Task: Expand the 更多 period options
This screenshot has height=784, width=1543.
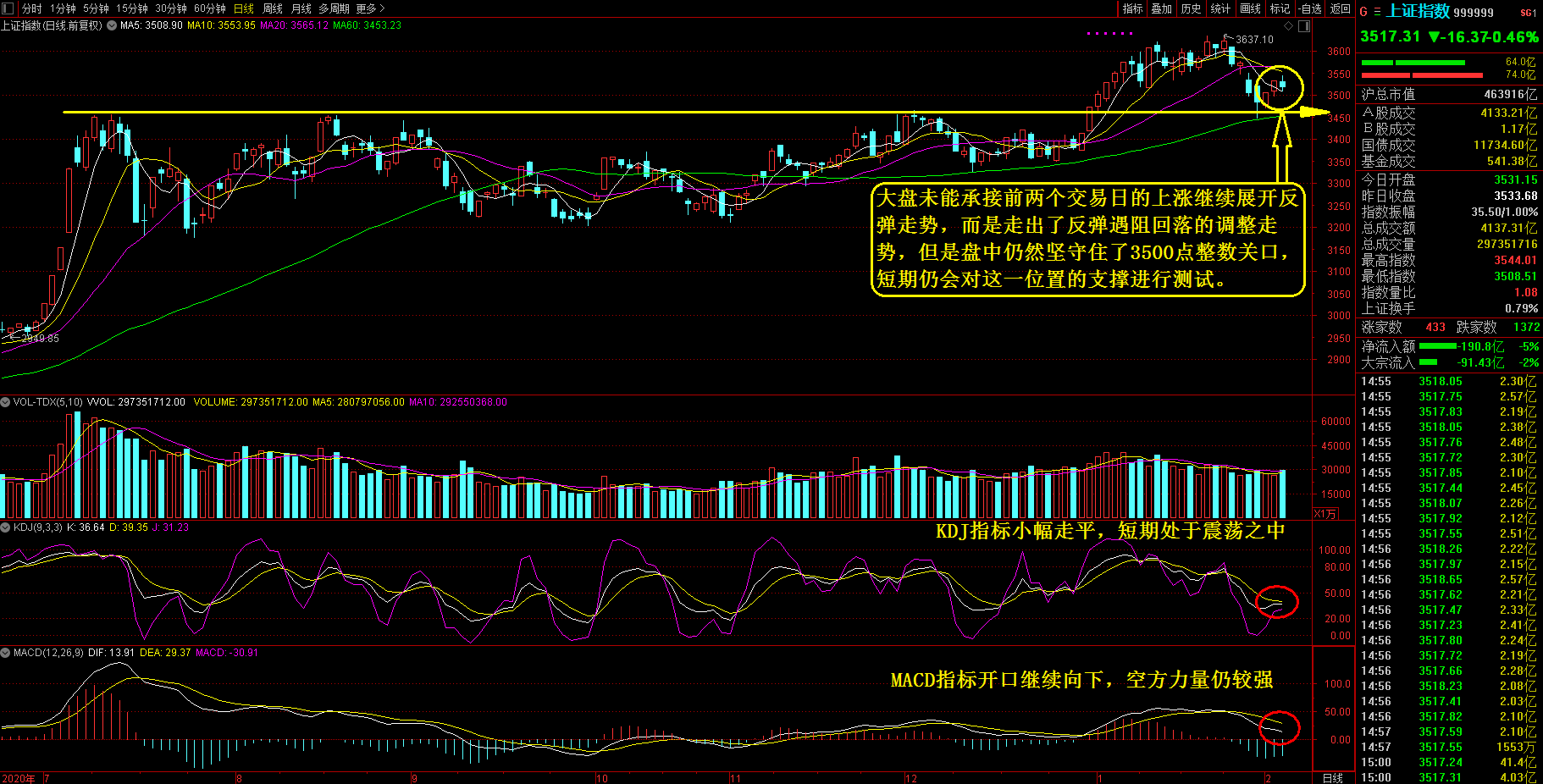Action: tap(370, 8)
